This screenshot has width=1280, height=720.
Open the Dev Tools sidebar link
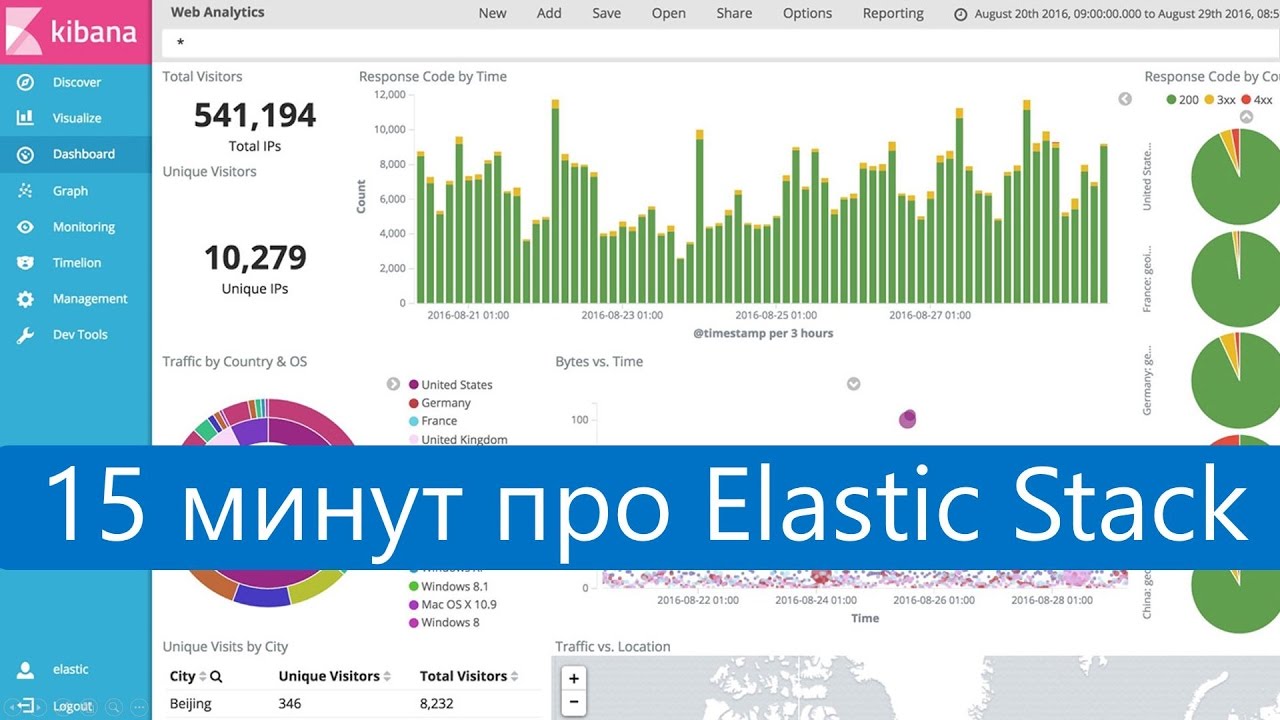[80, 335]
